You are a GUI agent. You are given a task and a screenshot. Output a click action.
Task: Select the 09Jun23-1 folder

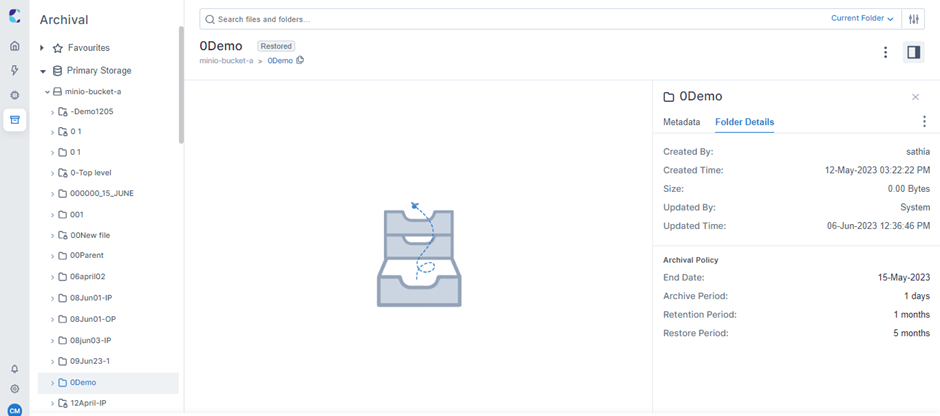point(90,361)
